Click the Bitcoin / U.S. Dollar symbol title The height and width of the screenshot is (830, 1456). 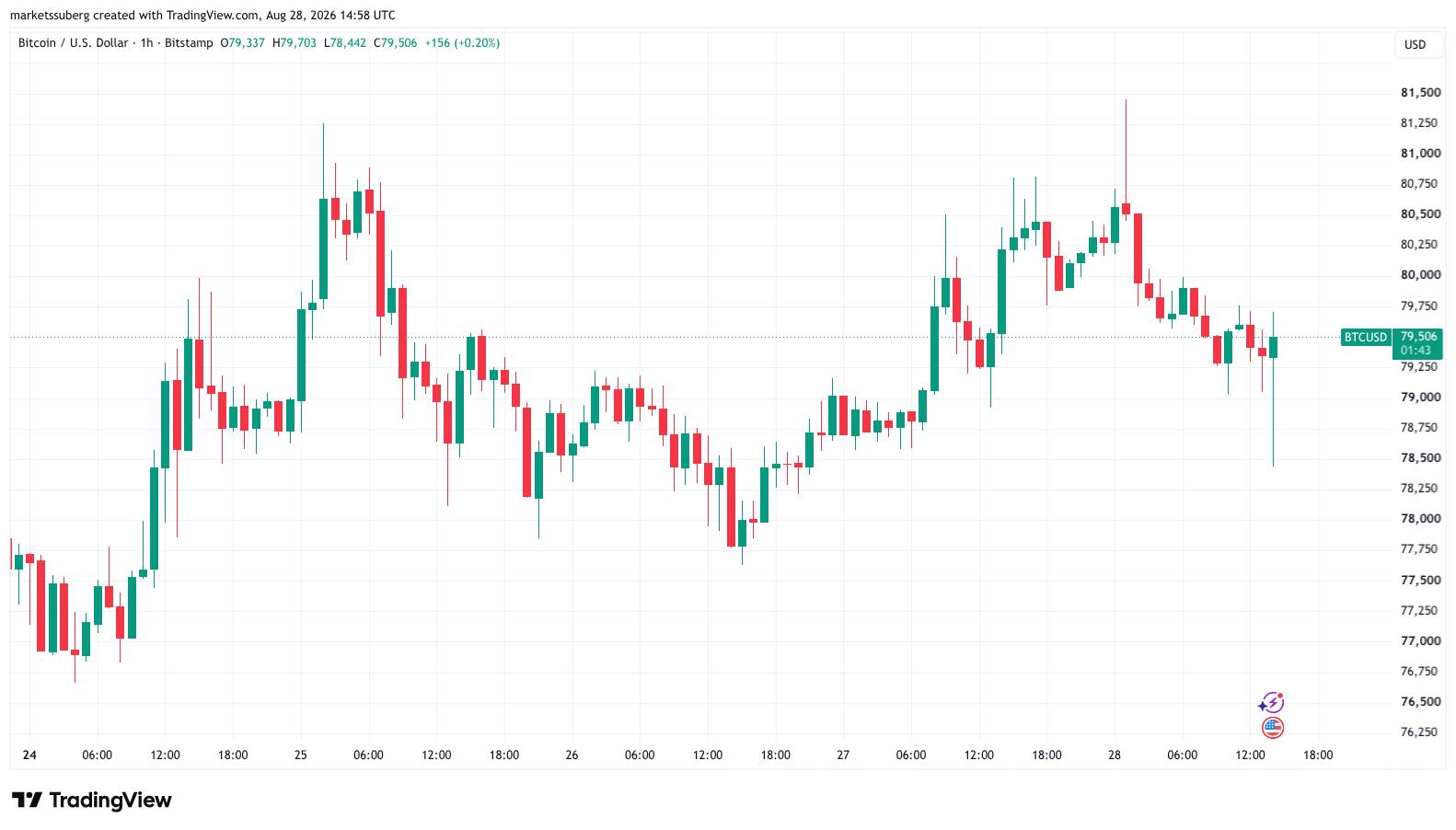73,43
